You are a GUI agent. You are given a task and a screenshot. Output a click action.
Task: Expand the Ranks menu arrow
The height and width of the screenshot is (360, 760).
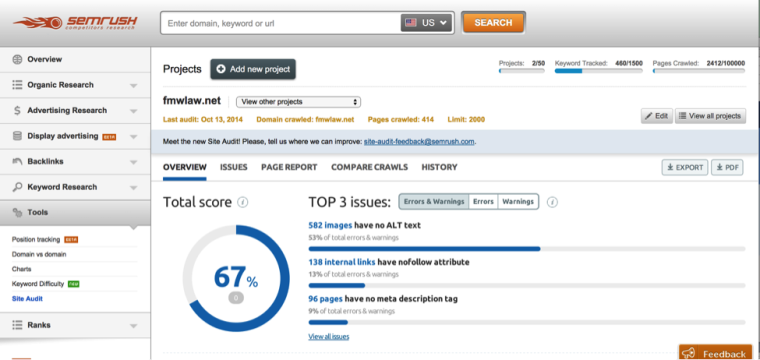134,326
